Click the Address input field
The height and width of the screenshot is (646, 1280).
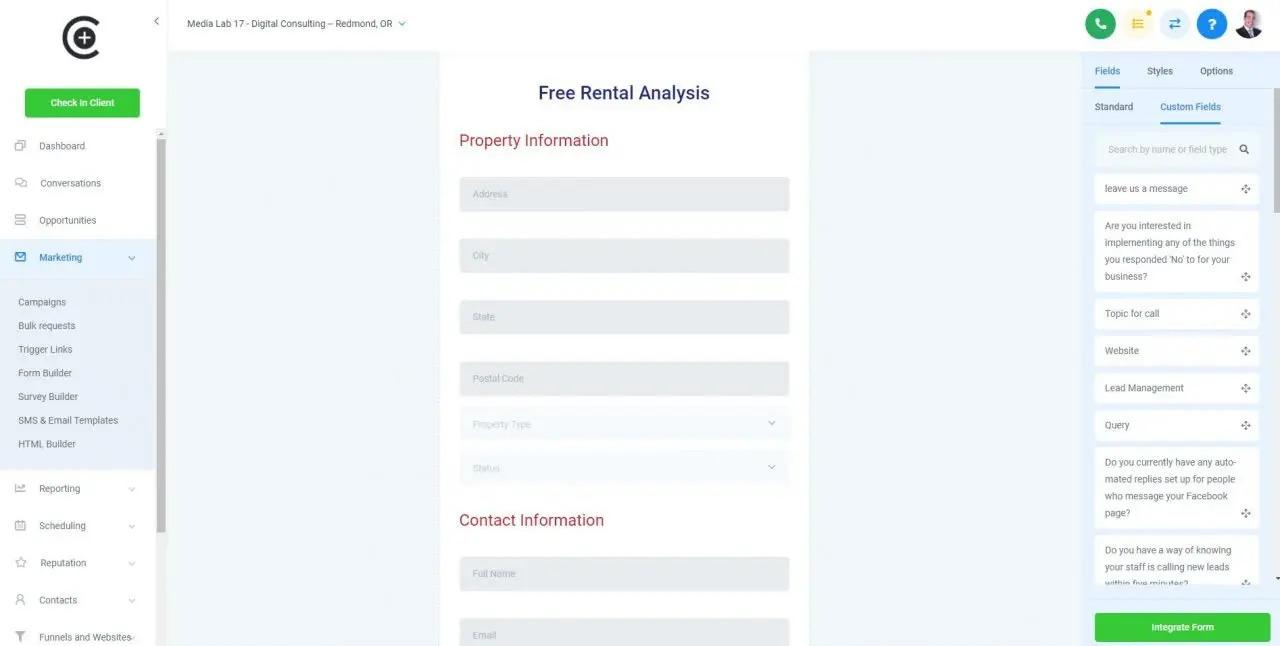(624, 194)
